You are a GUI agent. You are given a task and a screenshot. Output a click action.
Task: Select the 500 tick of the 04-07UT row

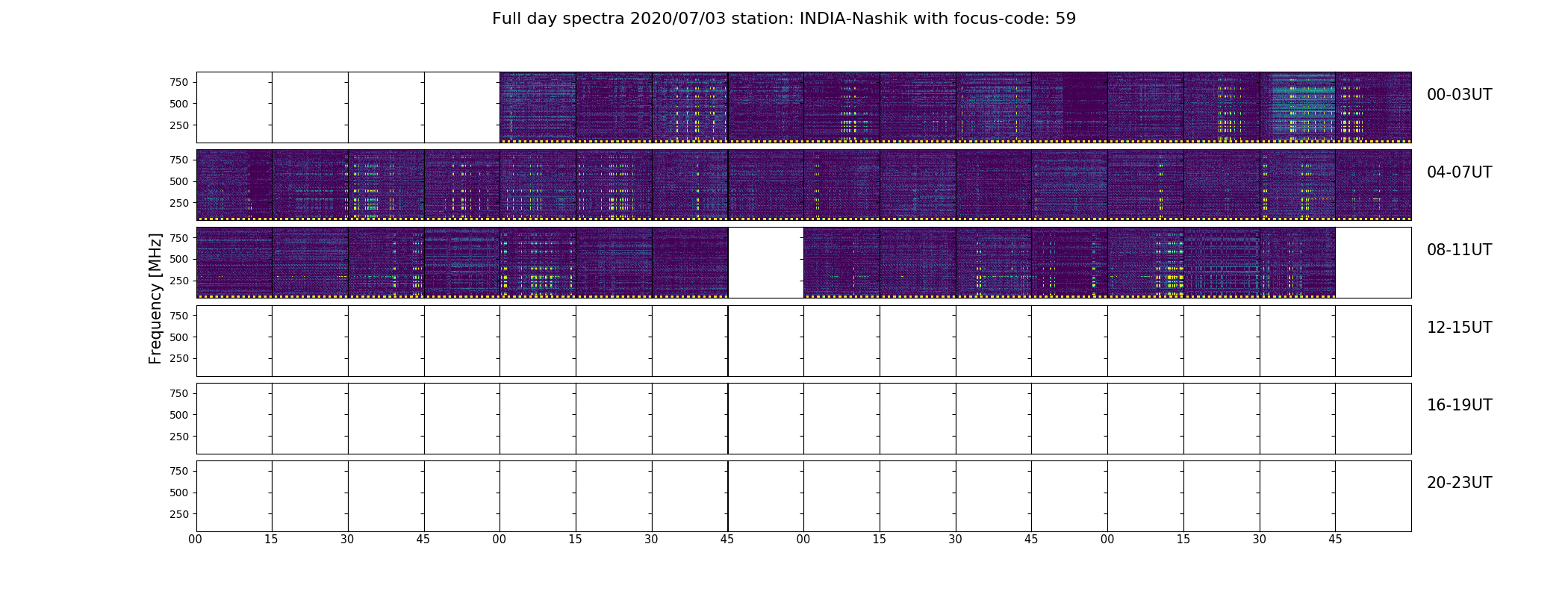(179, 181)
